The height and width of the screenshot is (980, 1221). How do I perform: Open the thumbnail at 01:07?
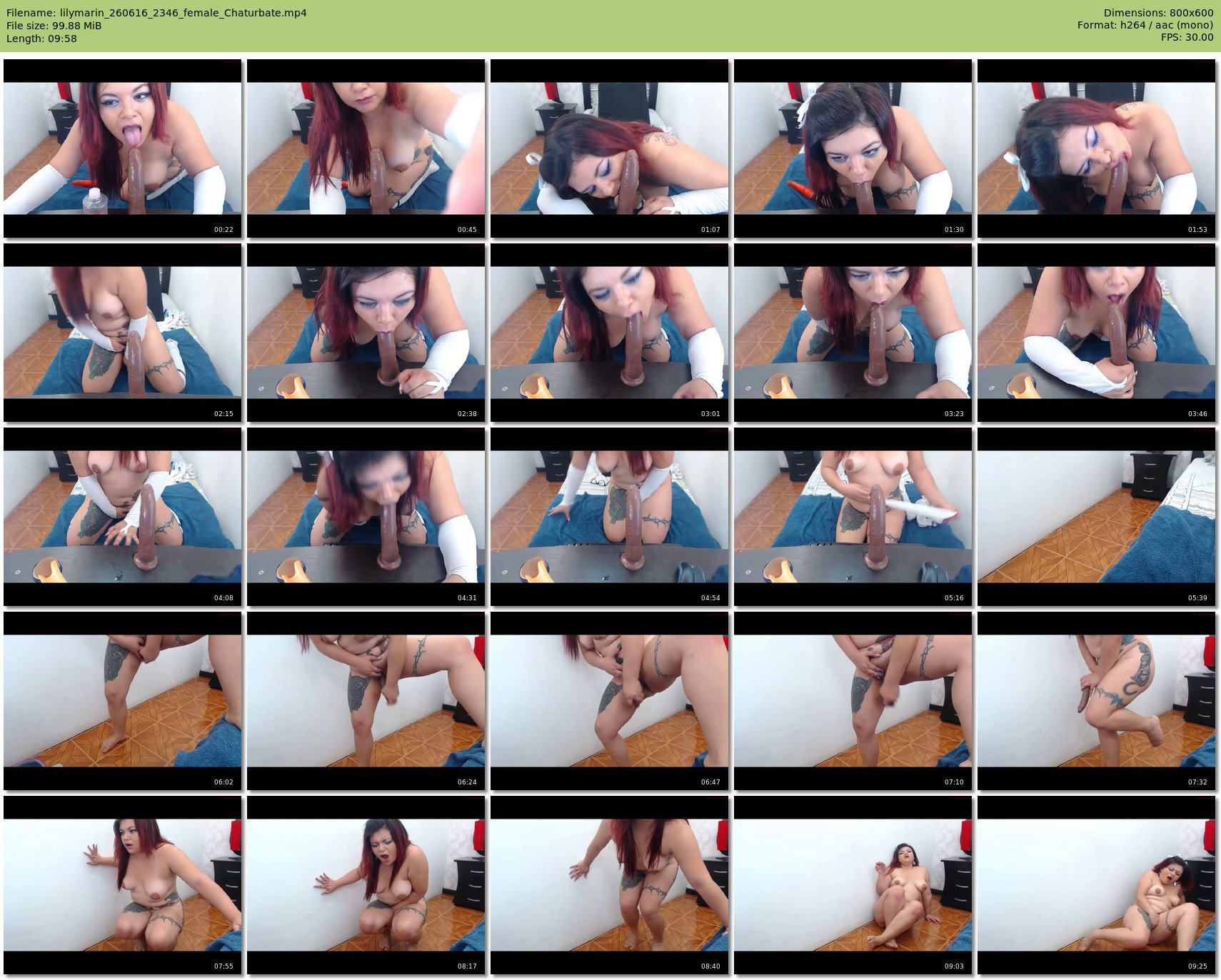pyautogui.click(x=609, y=148)
